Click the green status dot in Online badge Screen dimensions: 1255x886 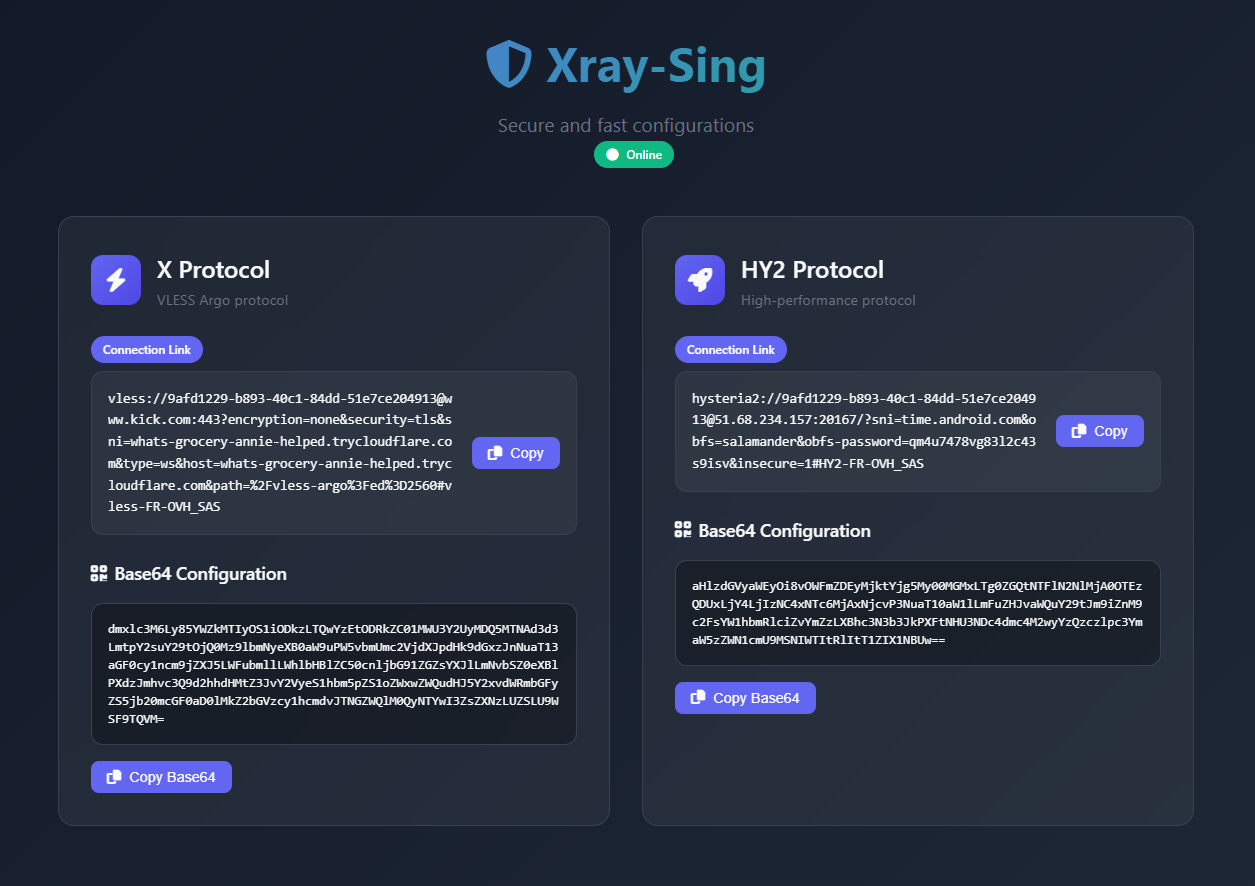611,154
